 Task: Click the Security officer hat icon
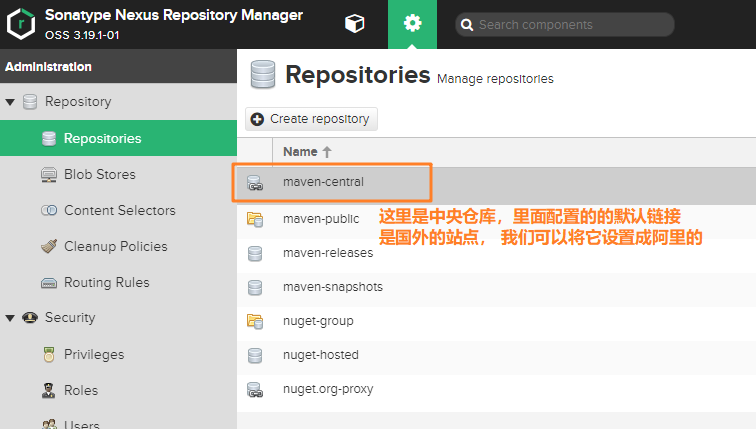(x=30, y=318)
